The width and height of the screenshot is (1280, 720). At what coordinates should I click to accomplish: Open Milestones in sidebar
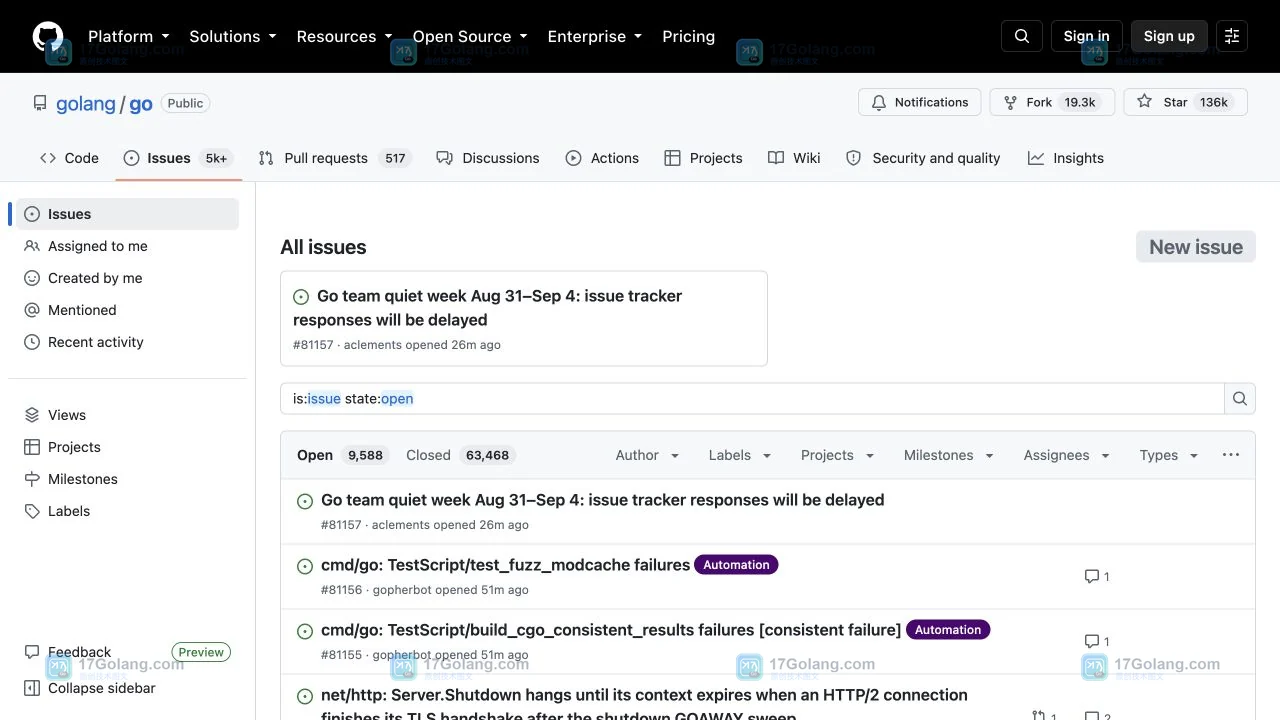(x=127, y=479)
